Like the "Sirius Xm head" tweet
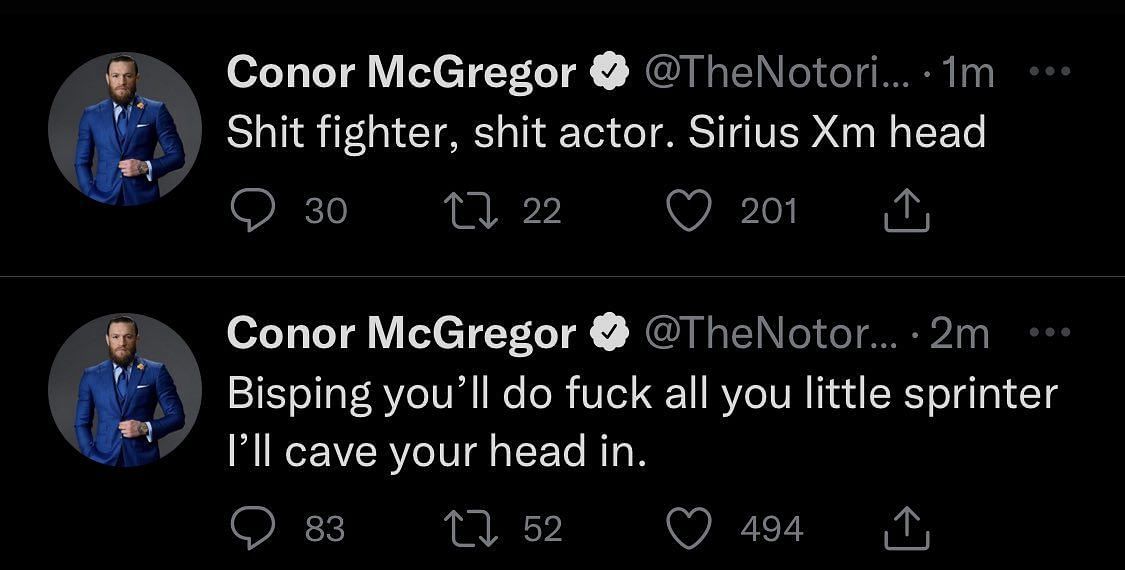 (x=689, y=211)
